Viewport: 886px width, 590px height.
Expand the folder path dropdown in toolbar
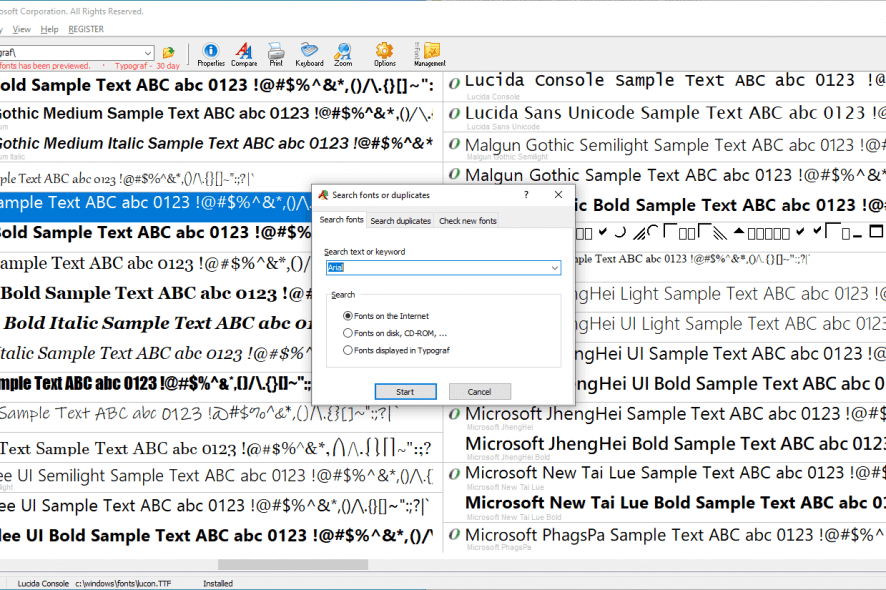[147, 53]
